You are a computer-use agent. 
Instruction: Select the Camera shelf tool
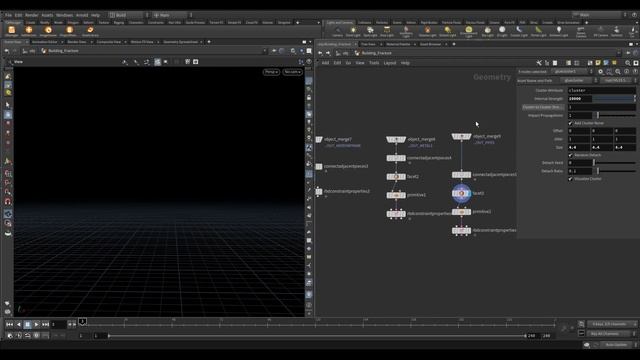337,31
